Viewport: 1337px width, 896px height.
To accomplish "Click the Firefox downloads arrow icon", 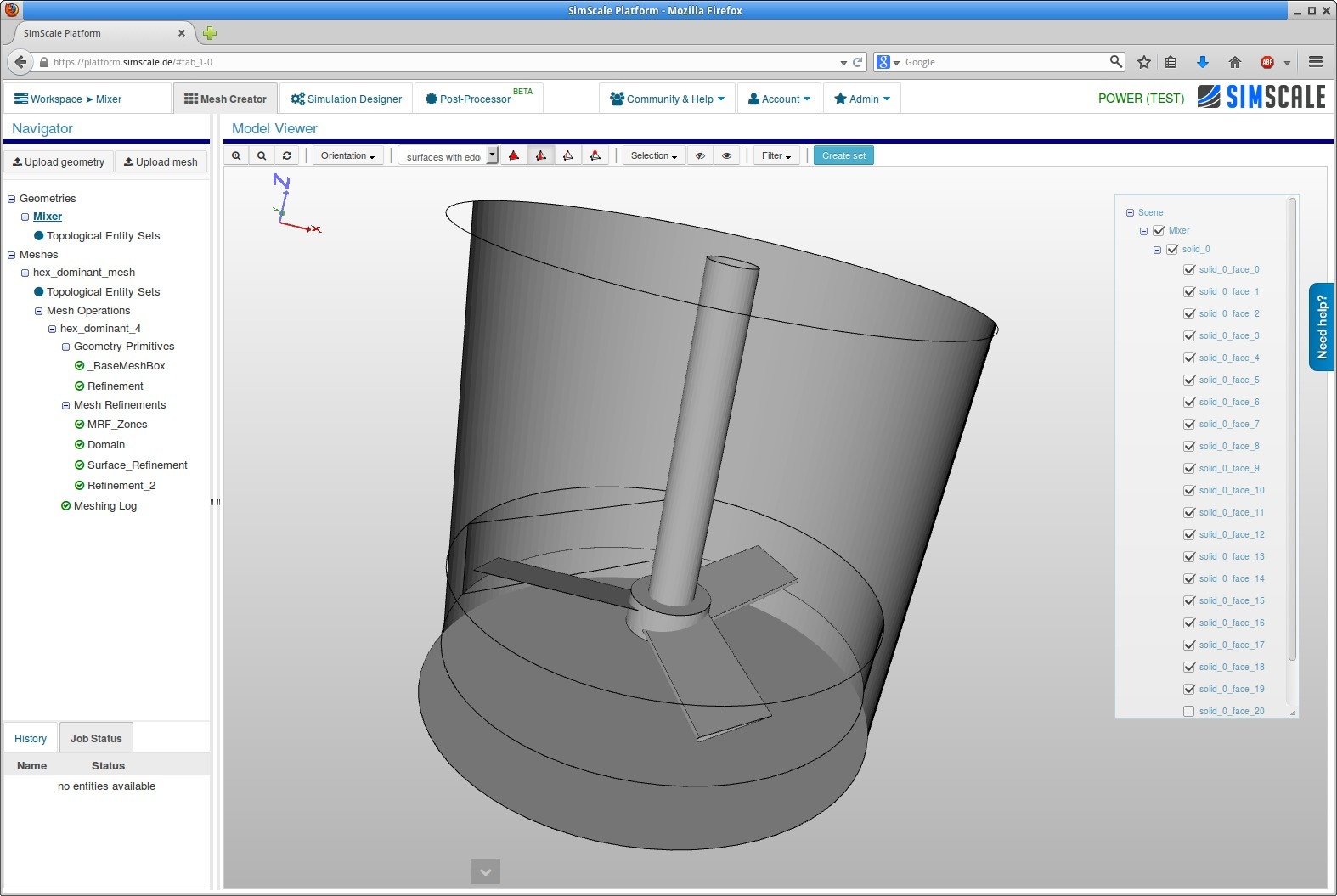I will 1202,62.
